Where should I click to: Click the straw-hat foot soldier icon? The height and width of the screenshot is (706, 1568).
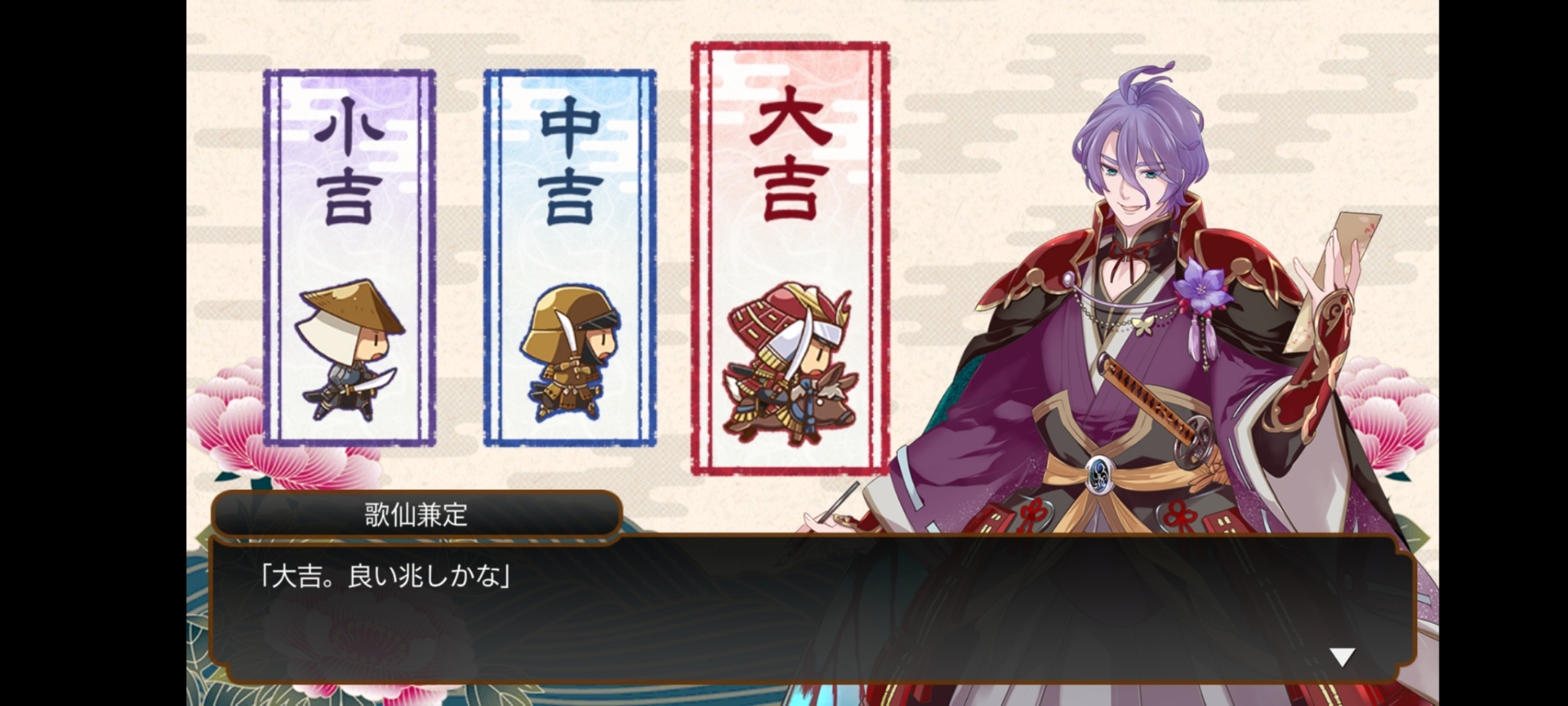pos(351,349)
